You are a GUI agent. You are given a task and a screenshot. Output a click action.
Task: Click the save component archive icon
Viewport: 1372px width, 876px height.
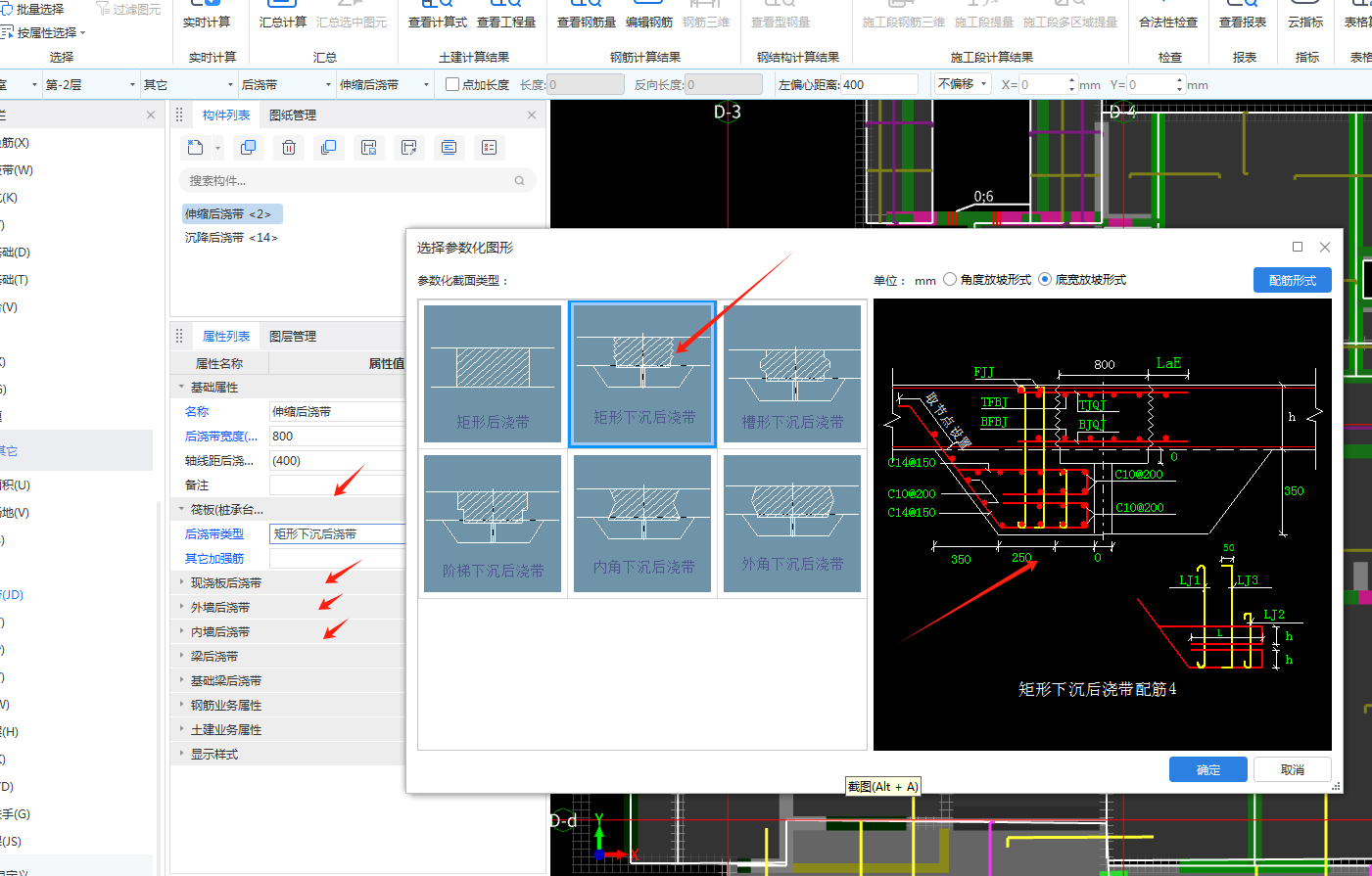click(369, 148)
